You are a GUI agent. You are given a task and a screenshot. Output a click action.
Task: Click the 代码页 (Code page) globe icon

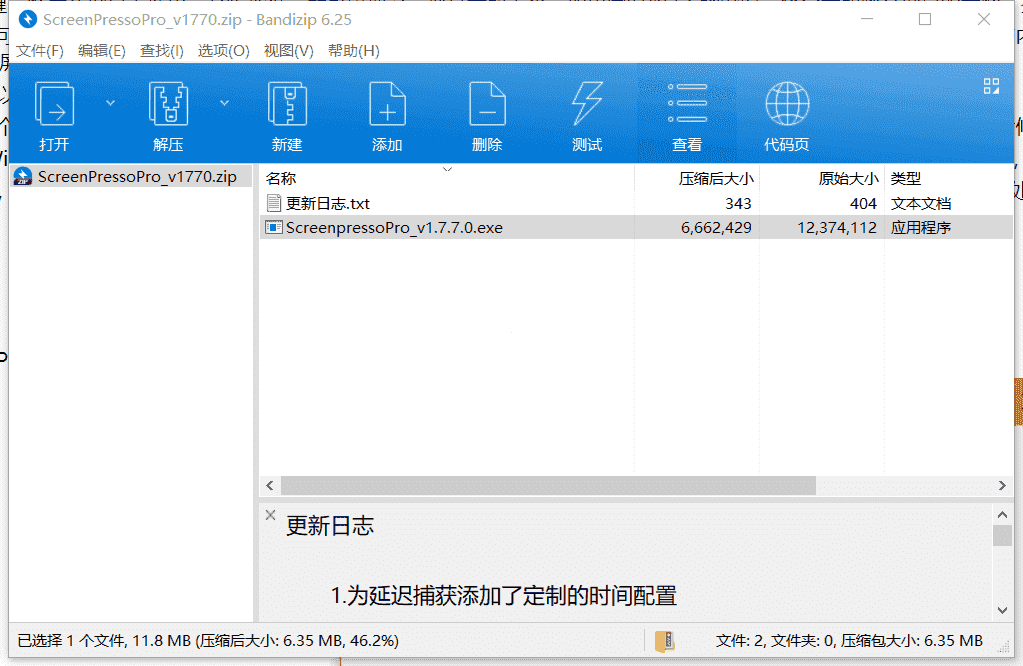[787, 104]
